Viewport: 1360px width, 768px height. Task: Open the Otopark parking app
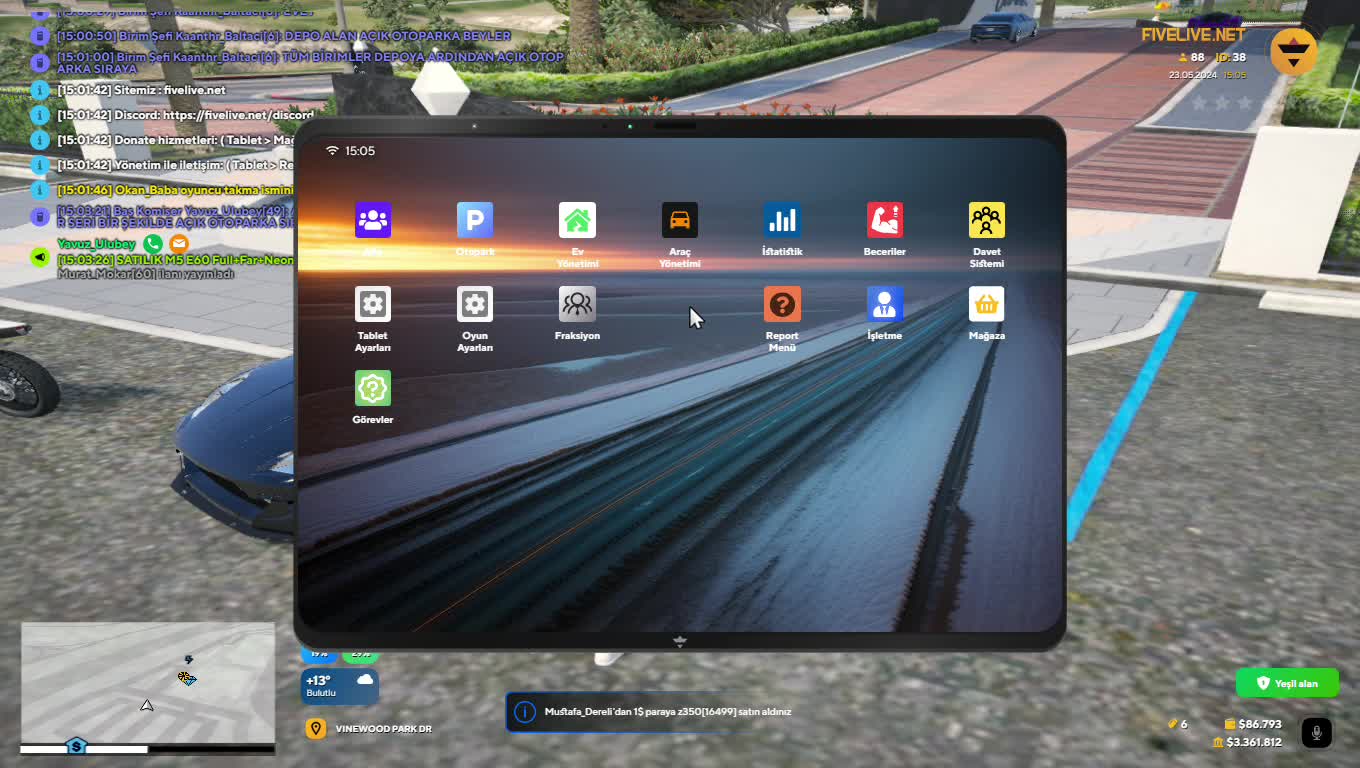474,221
